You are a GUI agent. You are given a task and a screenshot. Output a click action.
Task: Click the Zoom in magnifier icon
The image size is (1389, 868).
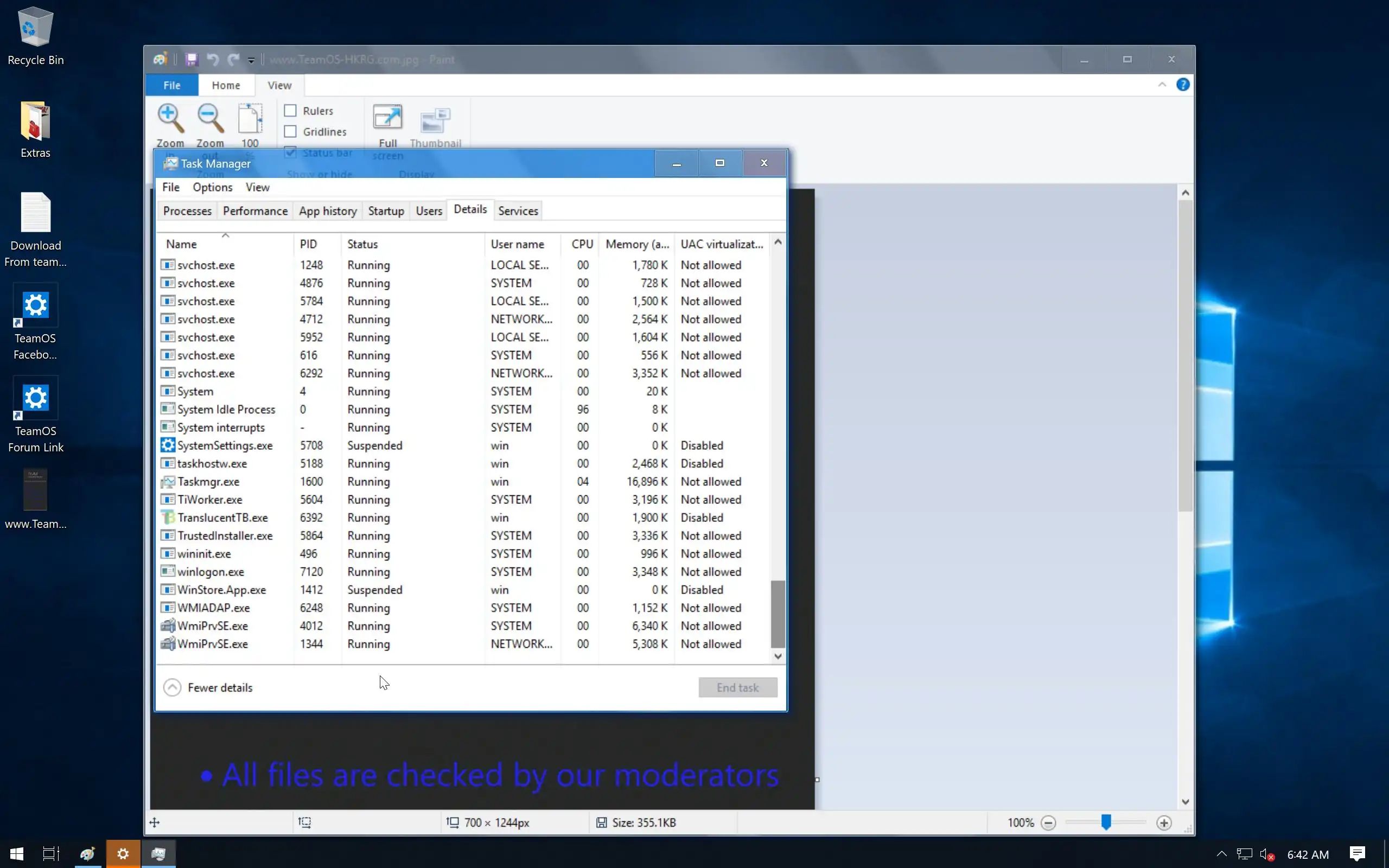click(x=170, y=119)
